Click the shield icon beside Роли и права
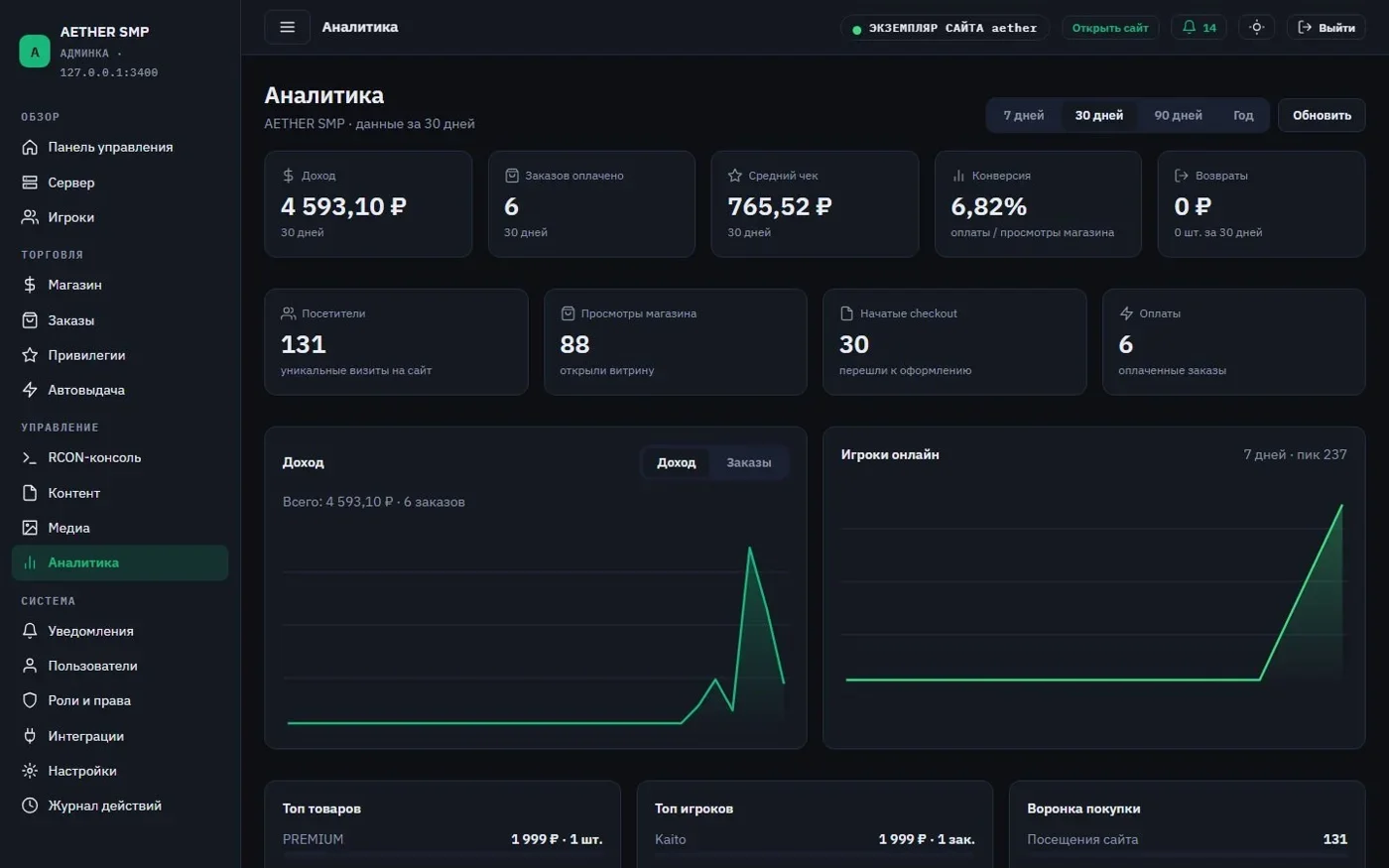 point(30,700)
